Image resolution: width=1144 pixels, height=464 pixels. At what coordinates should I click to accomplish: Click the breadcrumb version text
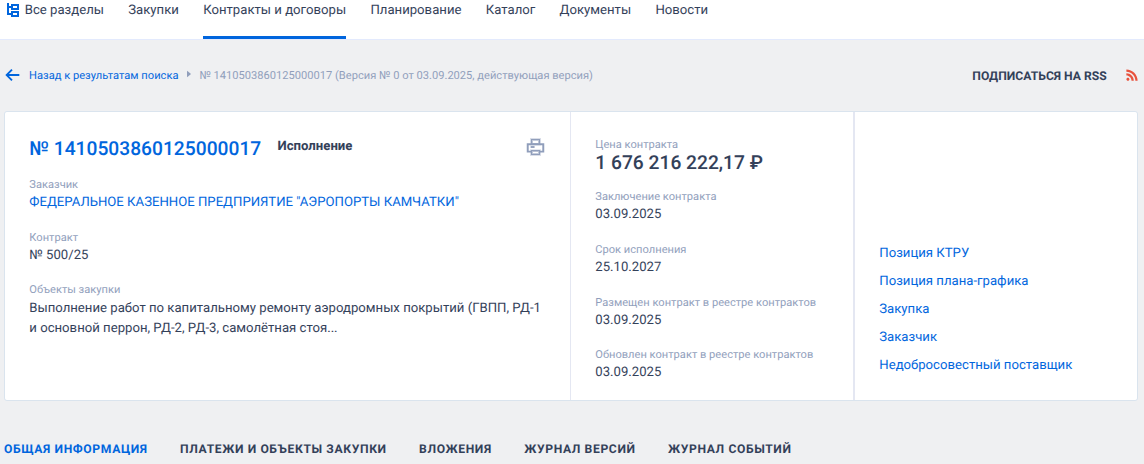click(x=395, y=75)
